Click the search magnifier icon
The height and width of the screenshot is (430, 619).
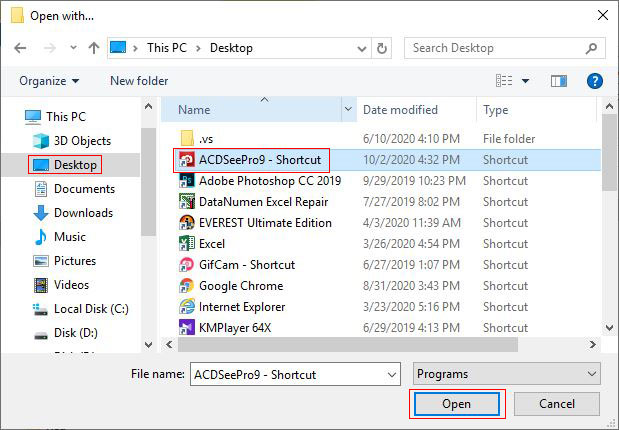coord(591,48)
